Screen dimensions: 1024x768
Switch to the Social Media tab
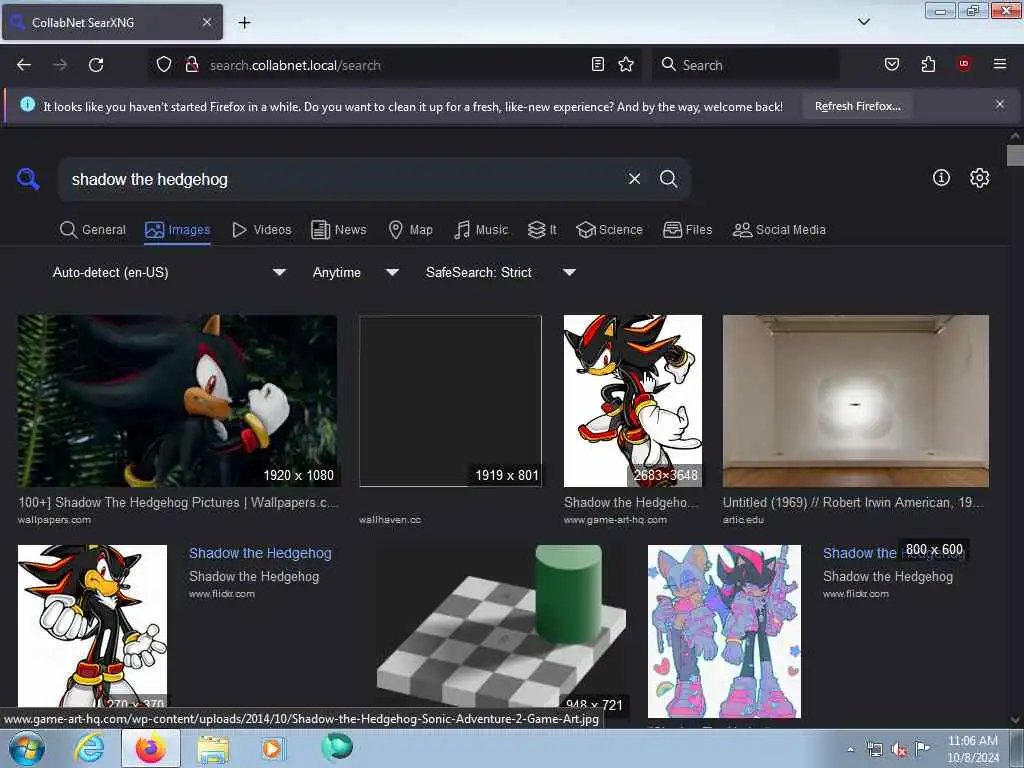[779, 230]
